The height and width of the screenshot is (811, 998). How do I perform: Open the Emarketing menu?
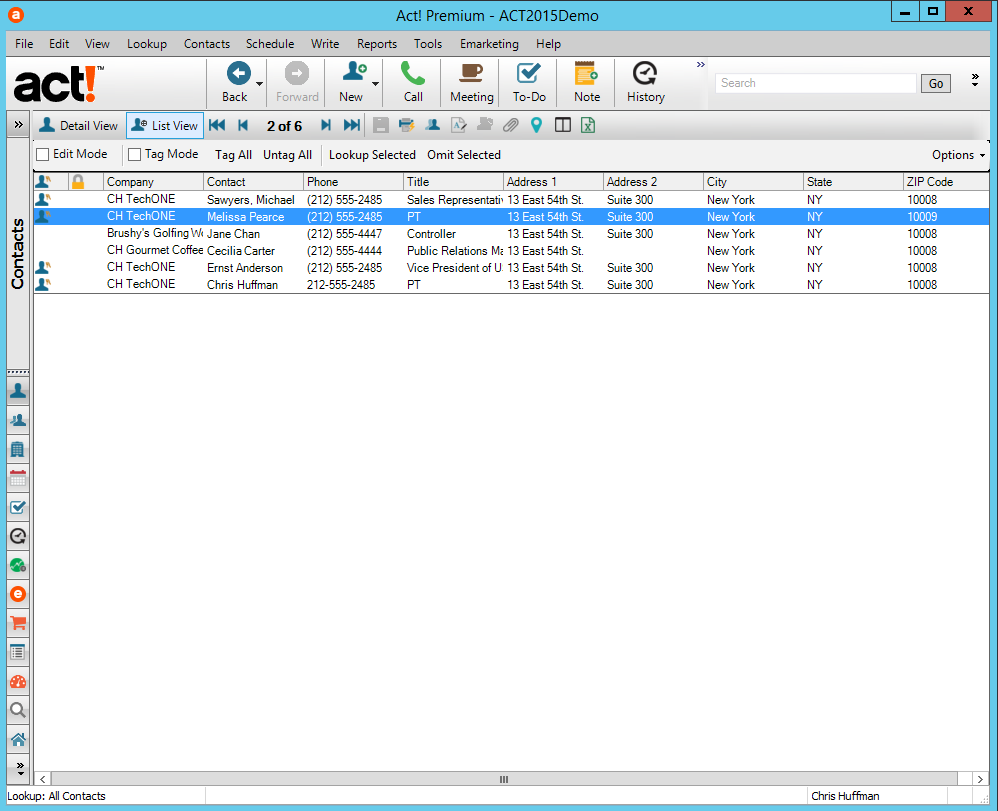coord(489,44)
